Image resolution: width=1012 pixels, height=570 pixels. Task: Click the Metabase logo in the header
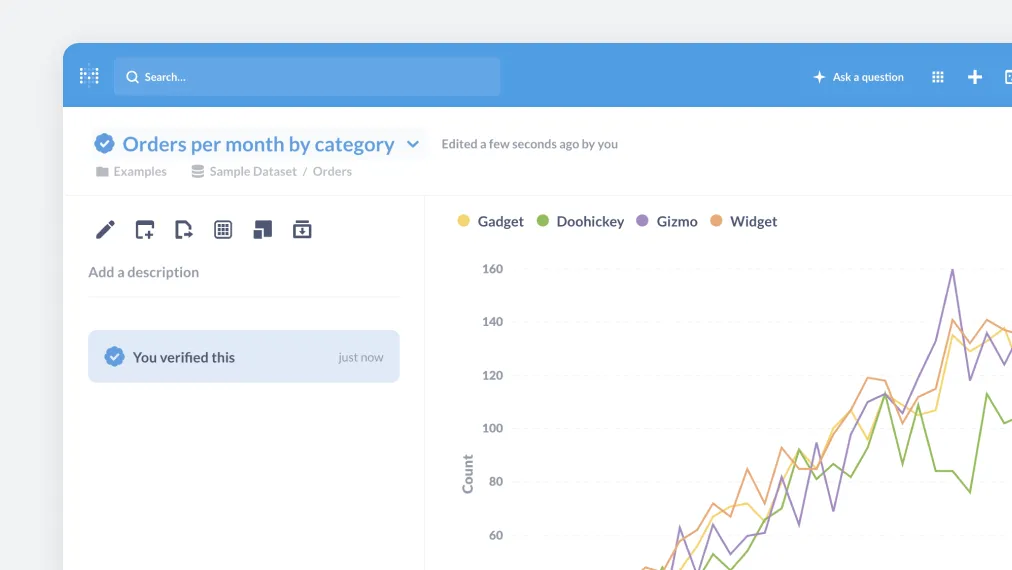tap(89, 76)
